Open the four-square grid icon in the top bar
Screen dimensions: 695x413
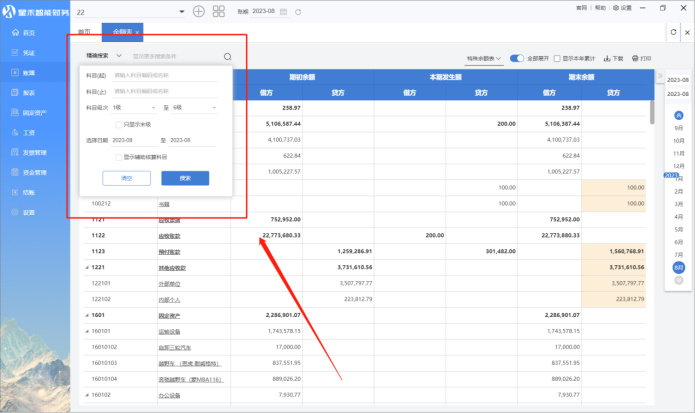219,11
